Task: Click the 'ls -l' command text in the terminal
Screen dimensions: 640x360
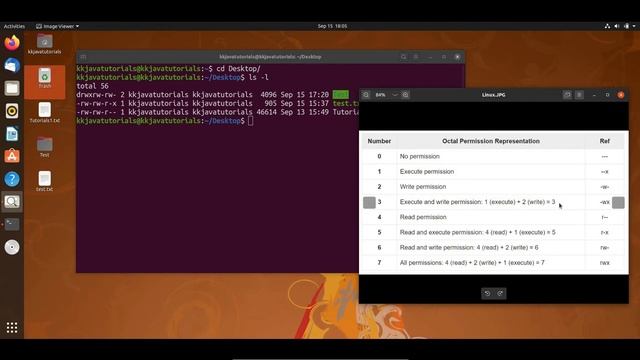Action: 258,78
